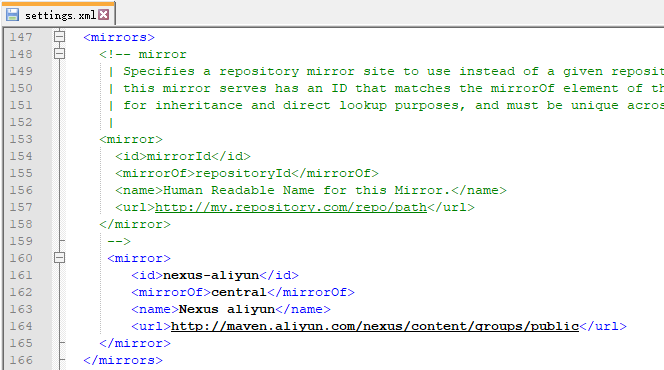Click the closing mirror tag on line 165

tap(135, 343)
